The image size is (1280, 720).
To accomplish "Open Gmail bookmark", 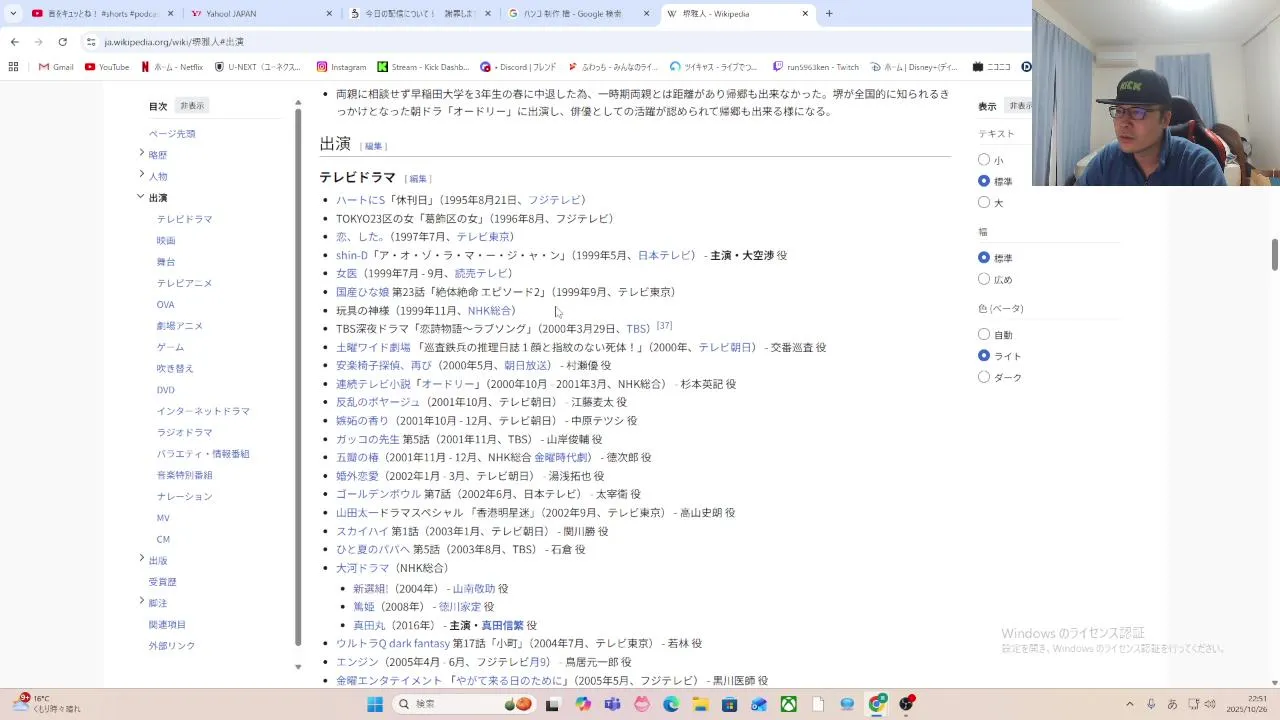I will [56, 67].
